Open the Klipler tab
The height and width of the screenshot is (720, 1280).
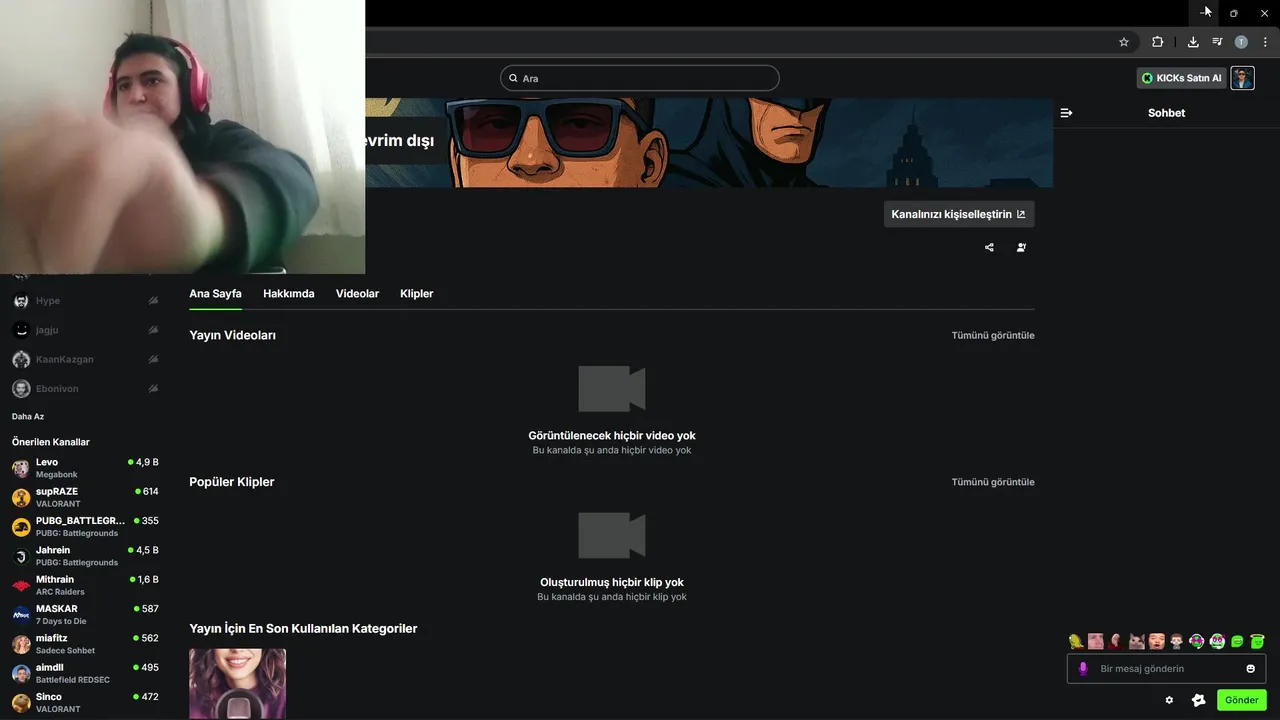tap(416, 294)
